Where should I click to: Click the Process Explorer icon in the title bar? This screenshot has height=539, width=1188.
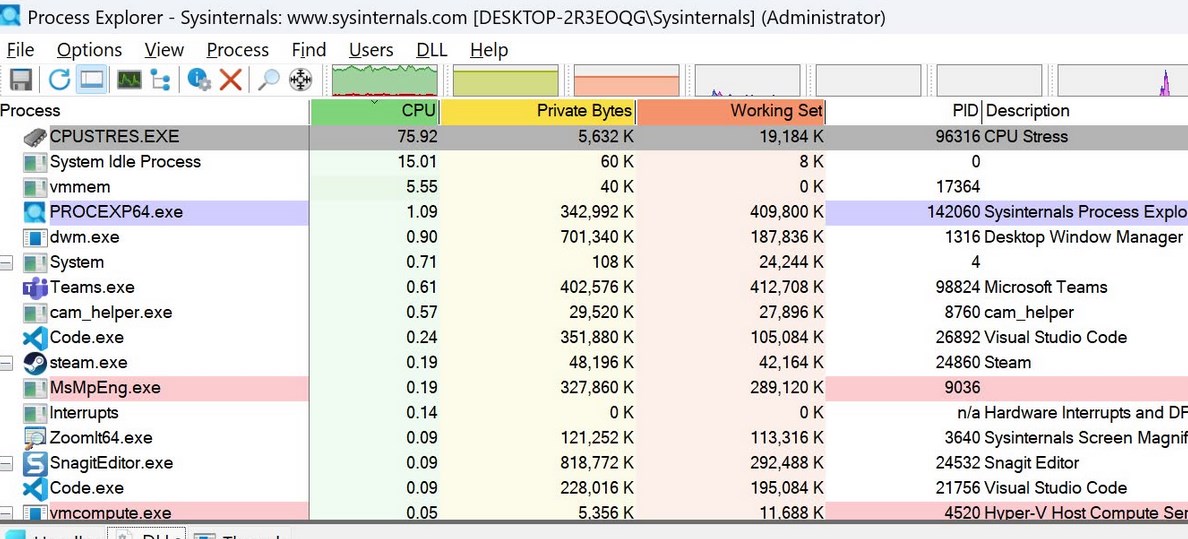coord(11,14)
